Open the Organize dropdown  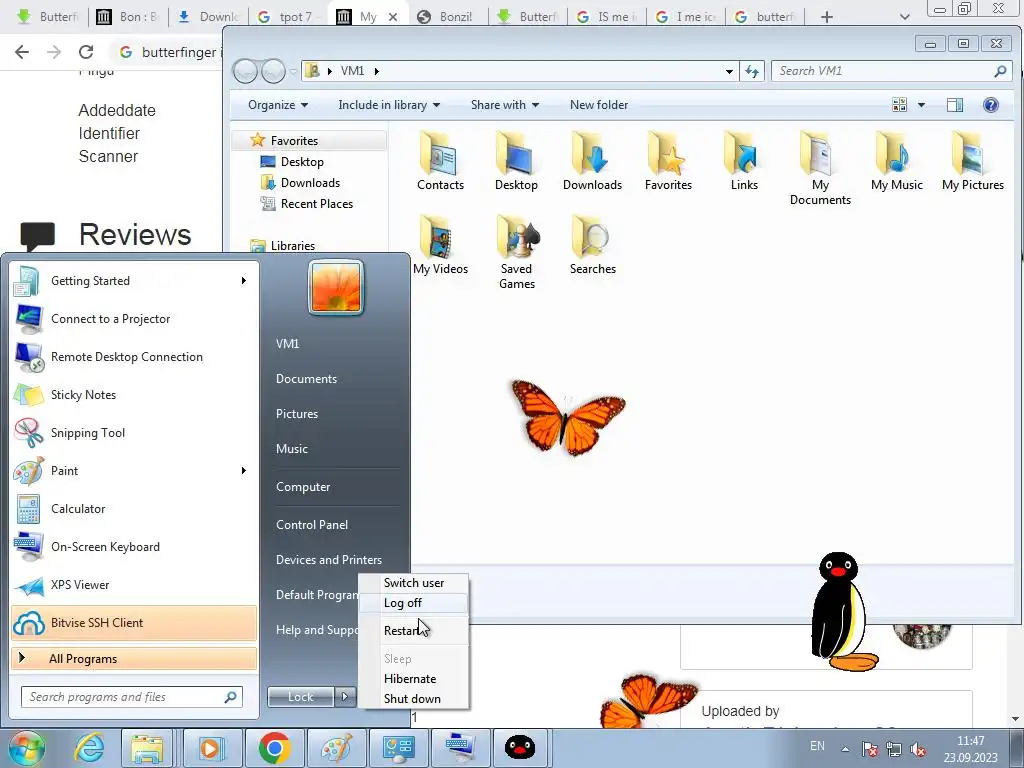tap(278, 105)
